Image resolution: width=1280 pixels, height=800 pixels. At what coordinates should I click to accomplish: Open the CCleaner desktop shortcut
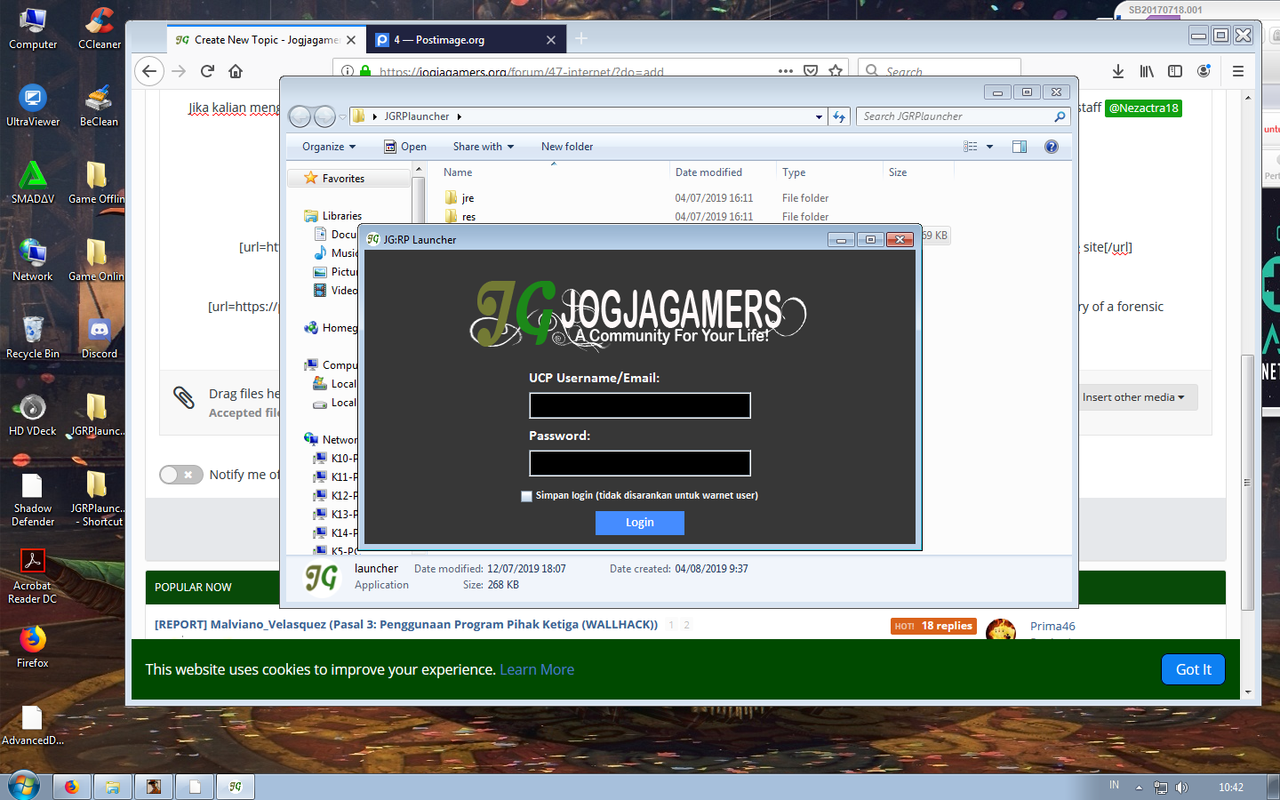[x=99, y=28]
